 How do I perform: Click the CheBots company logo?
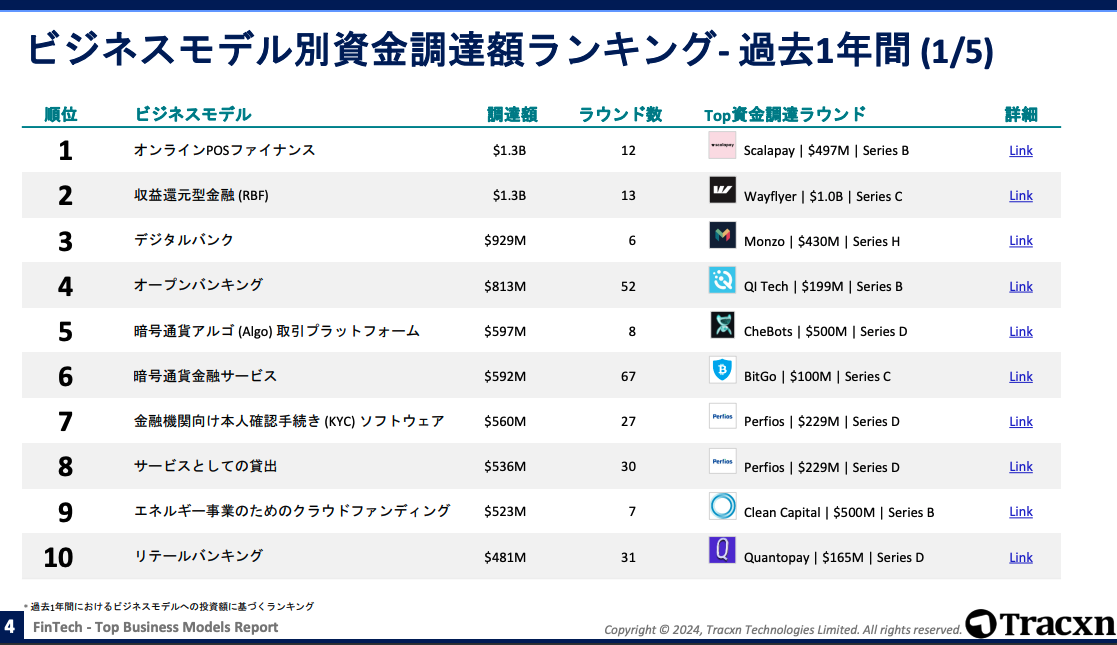(722, 326)
